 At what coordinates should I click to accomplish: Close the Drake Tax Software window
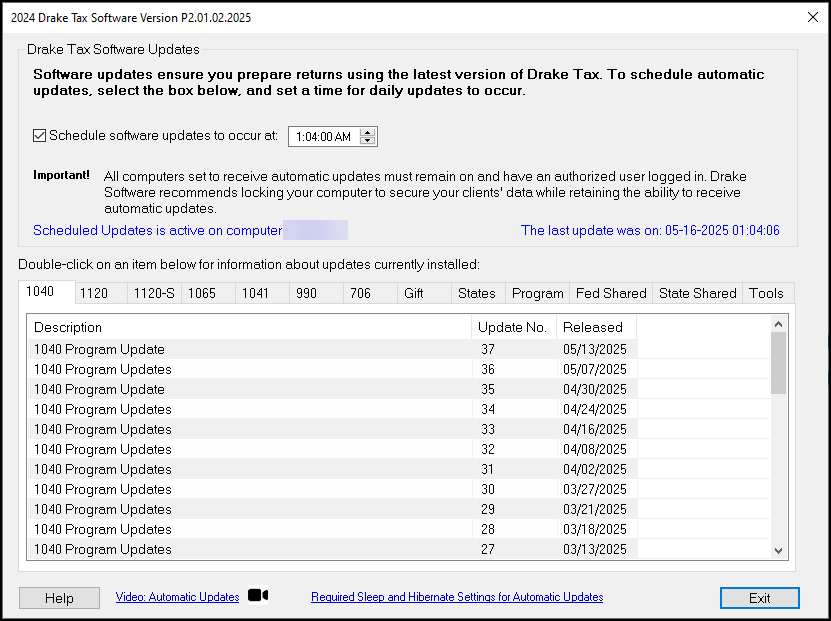pos(812,17)
